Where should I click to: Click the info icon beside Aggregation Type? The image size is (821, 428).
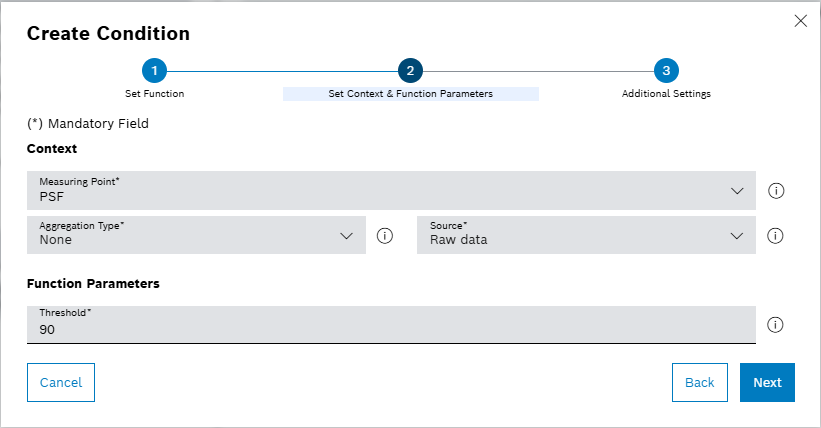384,236
